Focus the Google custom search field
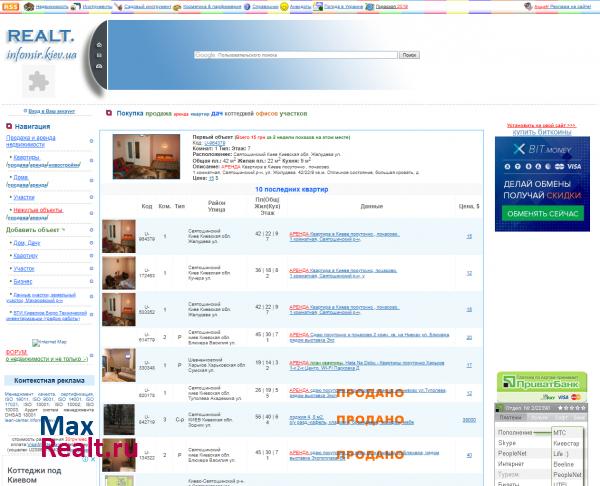 pyautogui.click(x=295, y=55)
